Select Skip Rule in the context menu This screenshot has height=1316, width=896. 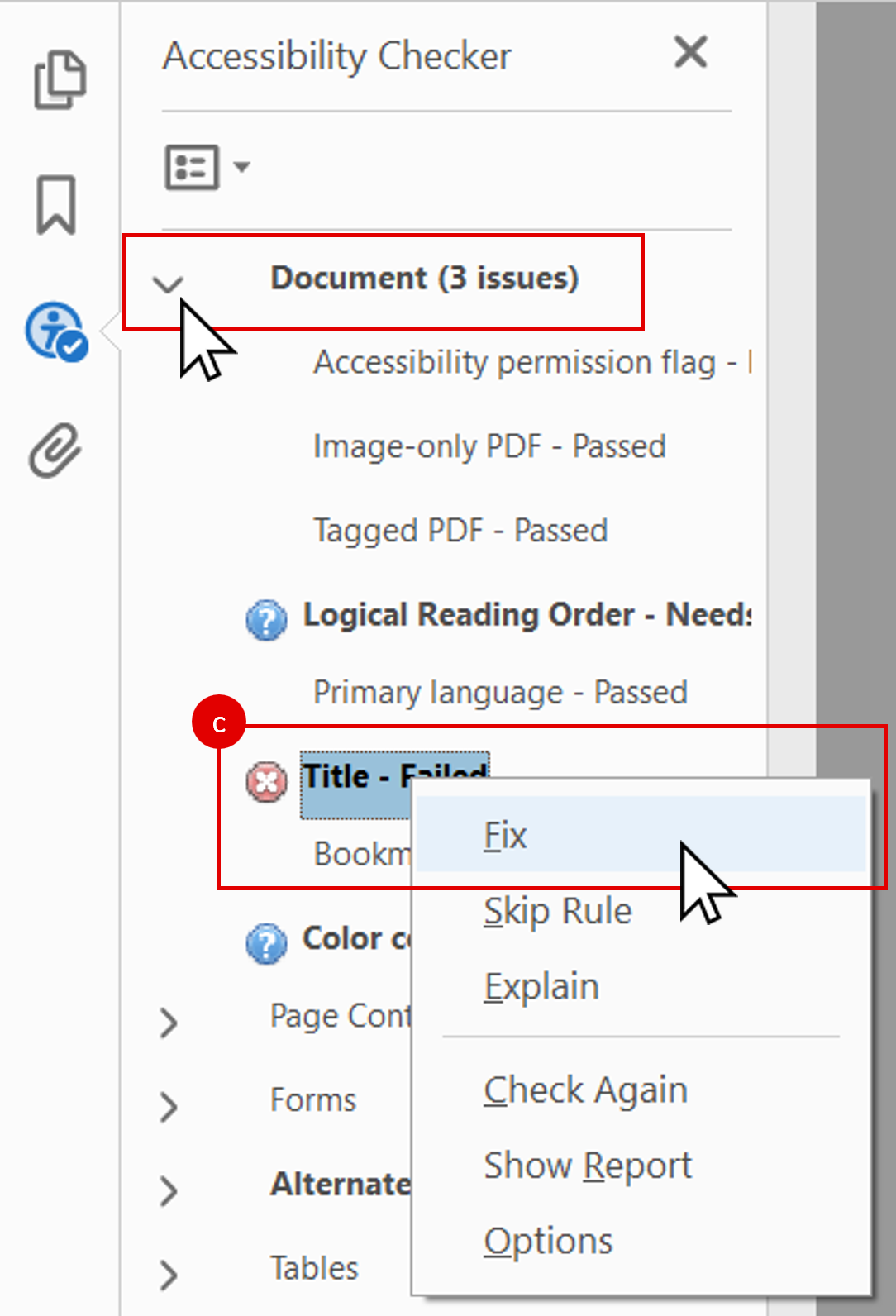tap(557, 910)
